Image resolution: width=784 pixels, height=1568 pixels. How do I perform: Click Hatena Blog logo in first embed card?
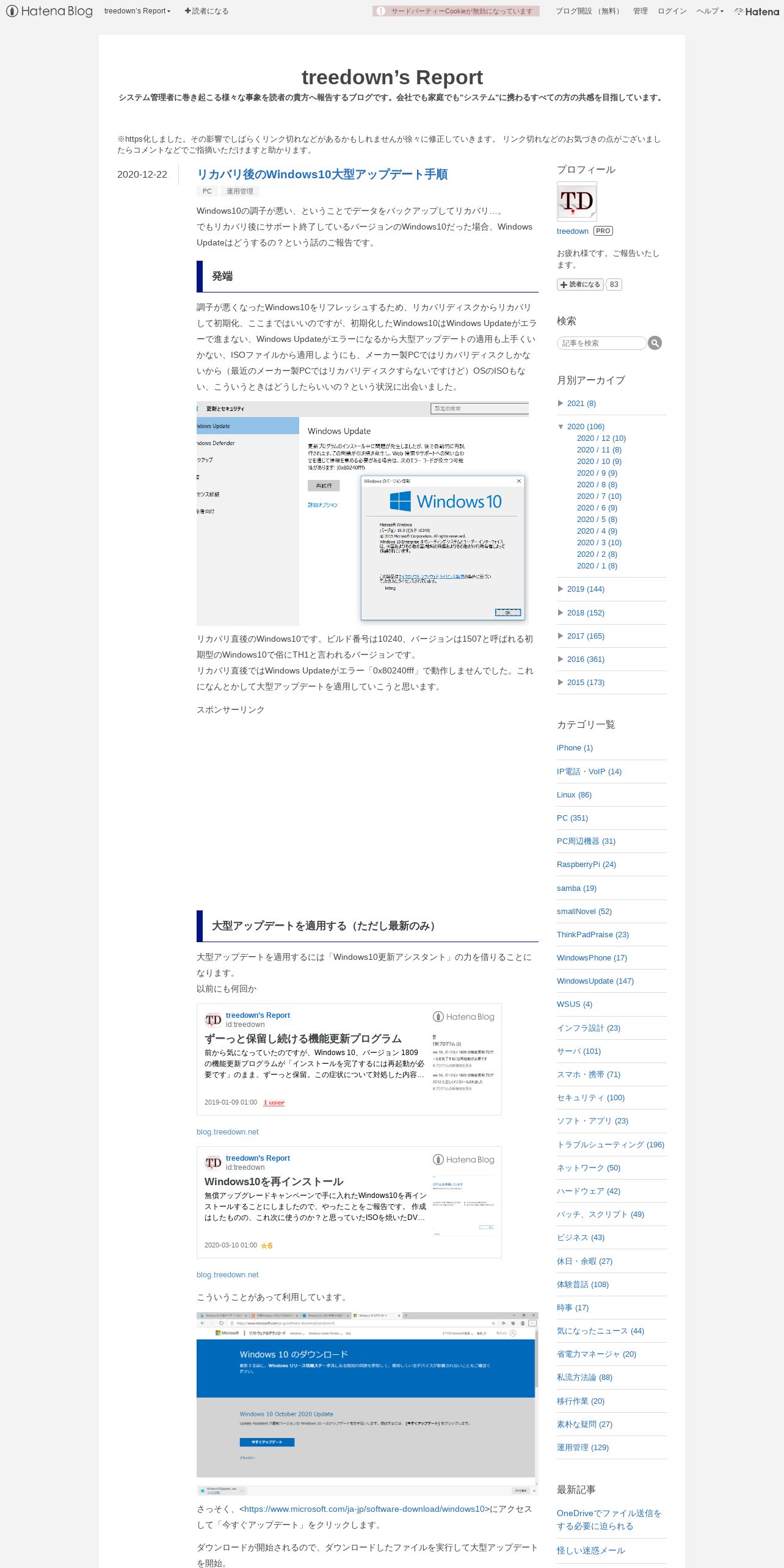pos(463,1017)
